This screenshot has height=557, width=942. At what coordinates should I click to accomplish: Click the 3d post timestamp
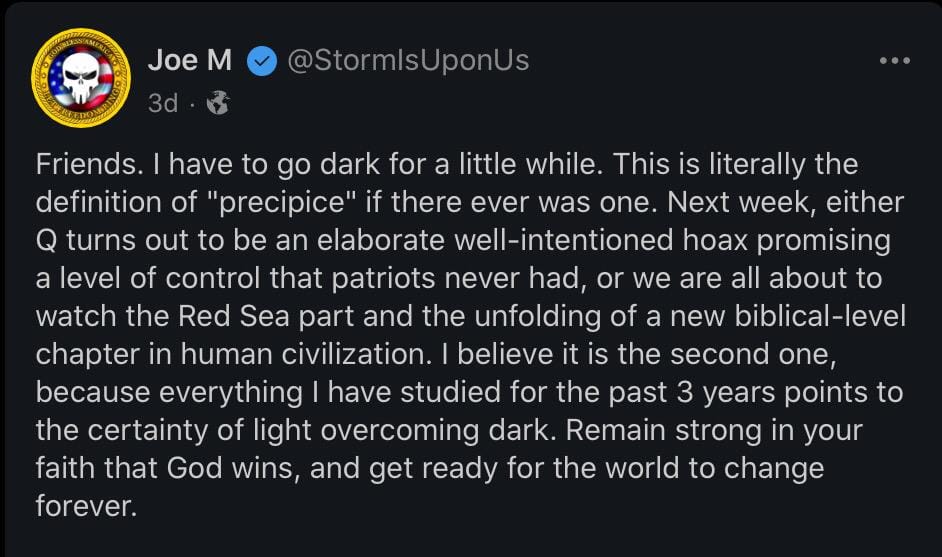coord(163,102)
